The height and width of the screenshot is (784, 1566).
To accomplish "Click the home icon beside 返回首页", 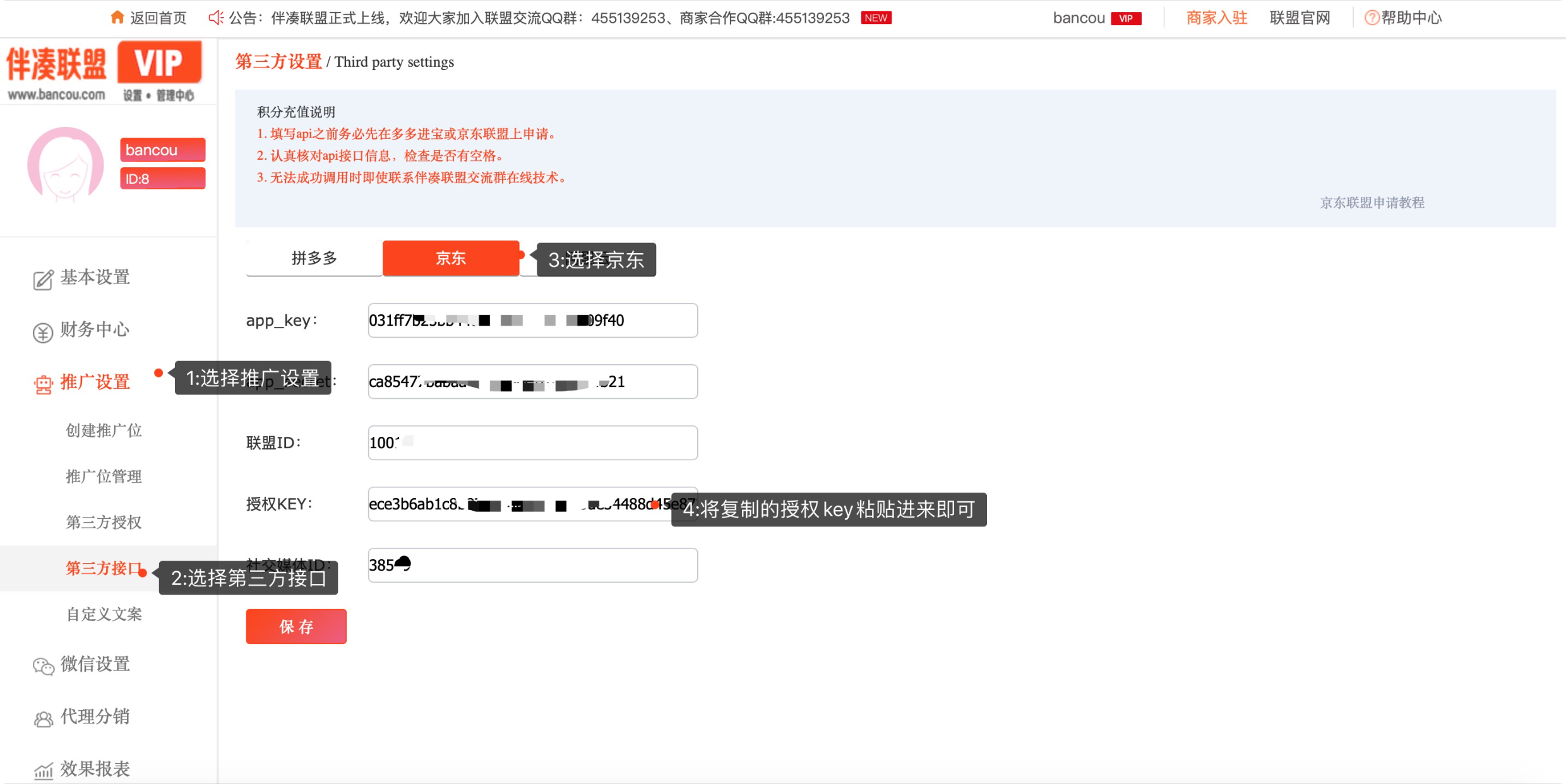I will pos(117,18).
